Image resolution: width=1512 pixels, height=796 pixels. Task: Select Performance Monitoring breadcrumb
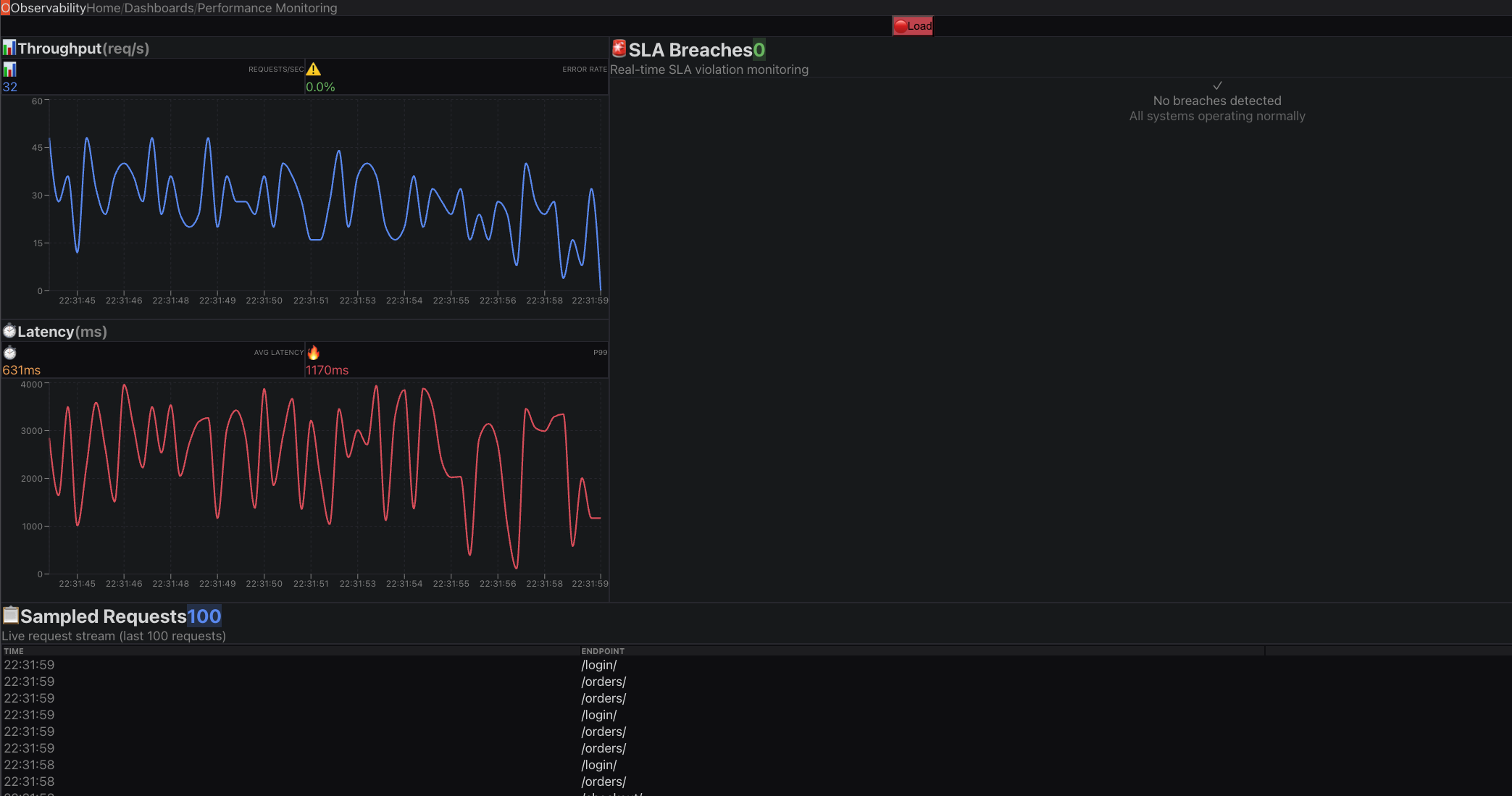point(267,8)
